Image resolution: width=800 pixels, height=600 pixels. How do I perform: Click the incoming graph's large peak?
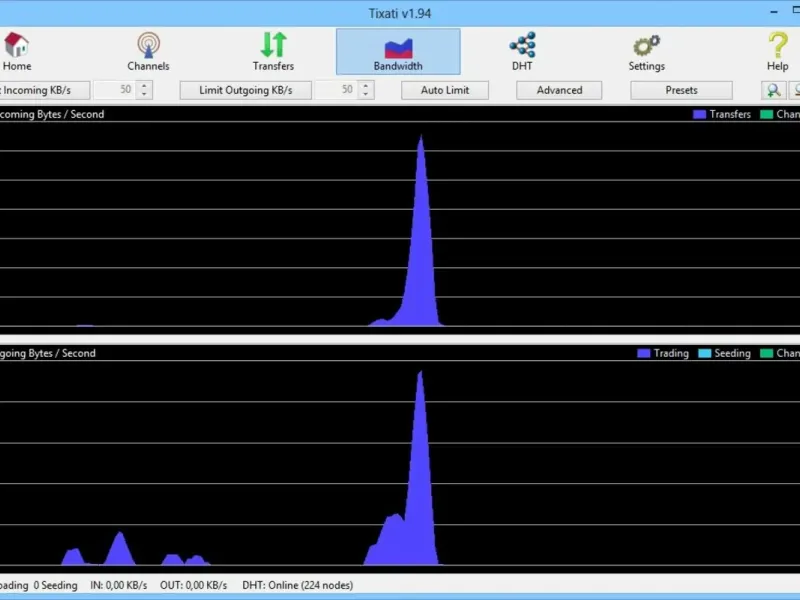pos(421,245)
